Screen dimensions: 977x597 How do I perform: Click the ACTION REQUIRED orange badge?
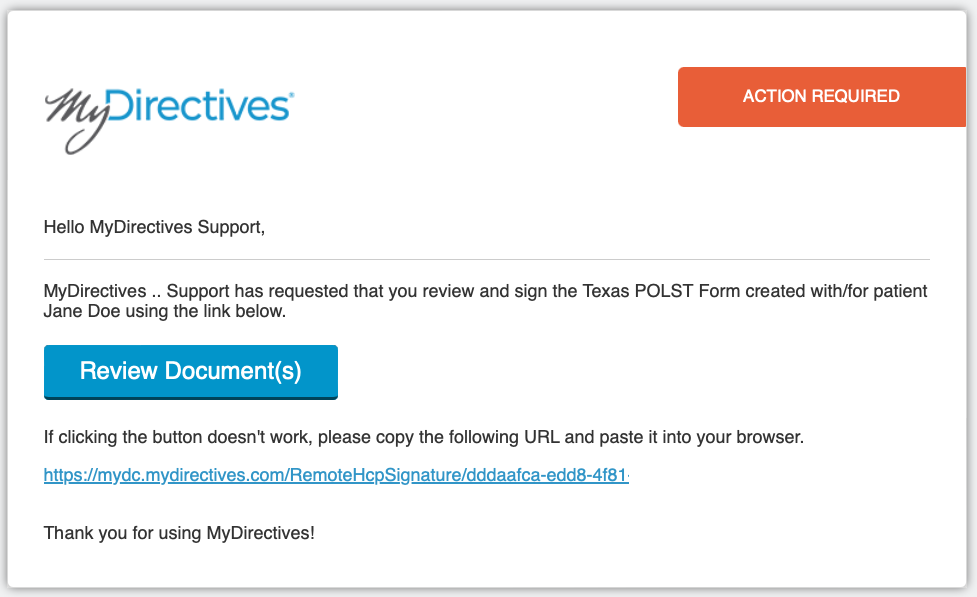click(x=821, y=97)
